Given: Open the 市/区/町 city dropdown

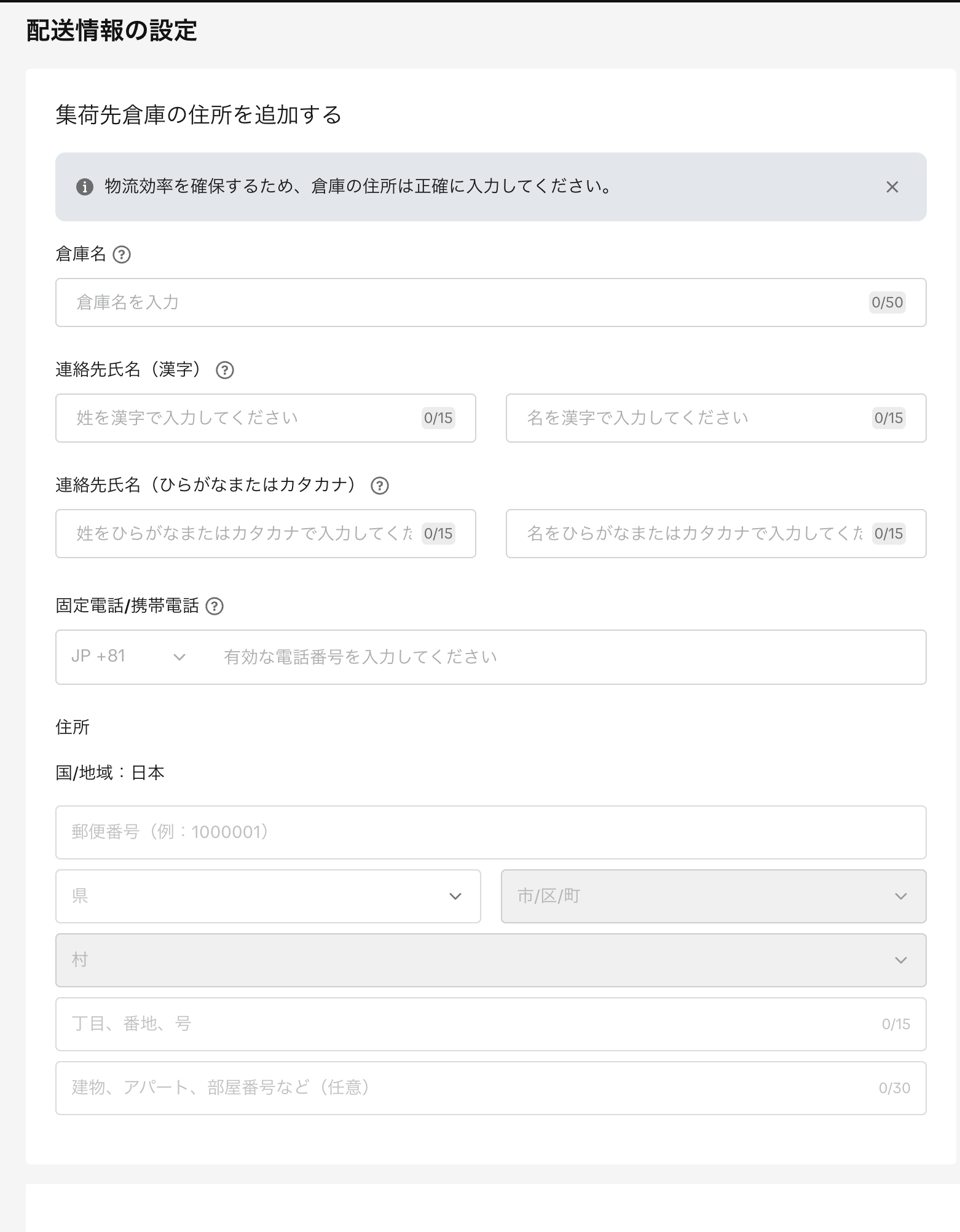Looking at the screenshot, I should [713, 896].
